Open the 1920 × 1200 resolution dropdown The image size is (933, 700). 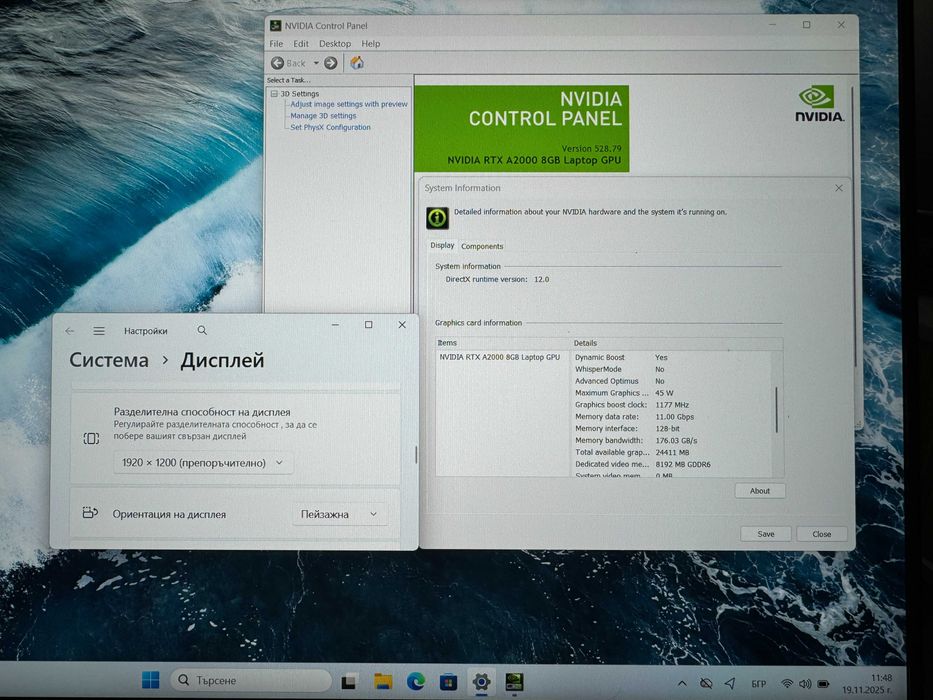(x=203, y=462)
